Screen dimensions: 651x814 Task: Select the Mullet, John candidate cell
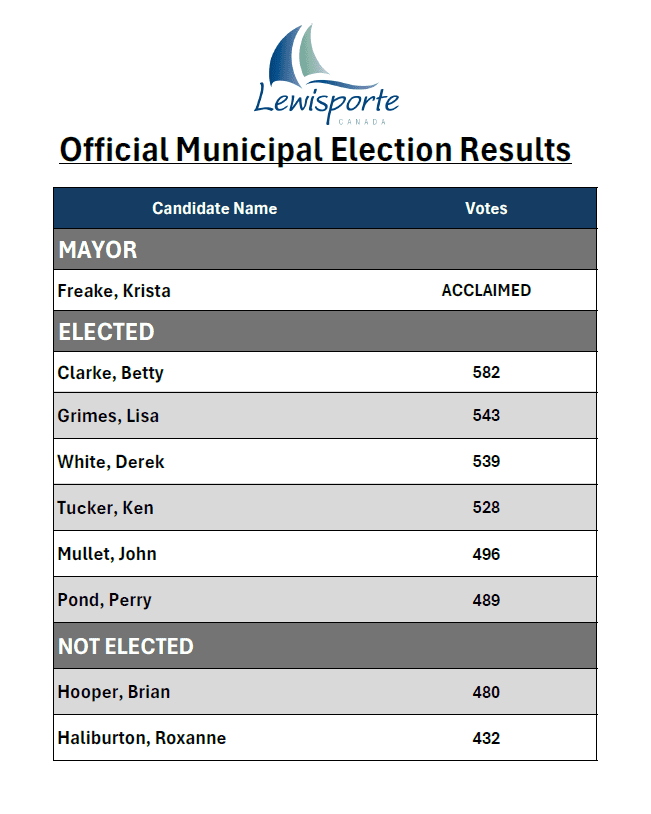coord(107,554)
